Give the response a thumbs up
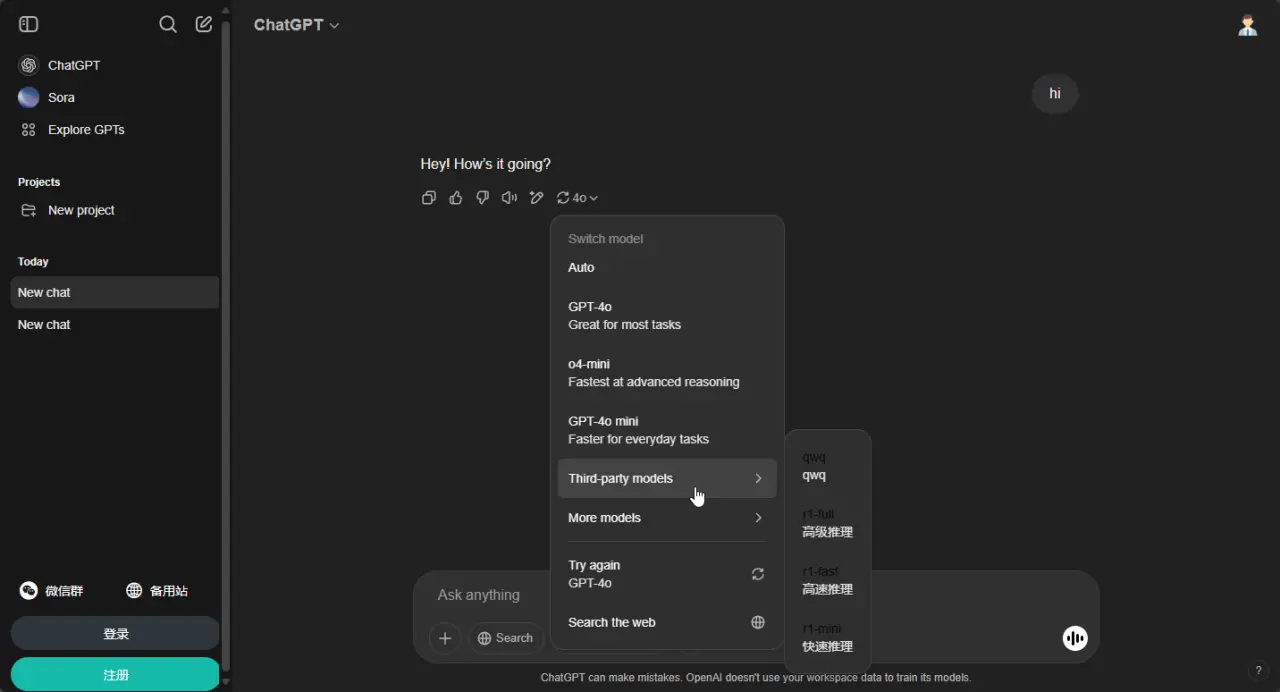1280x692 pixels. pos(456,198)
